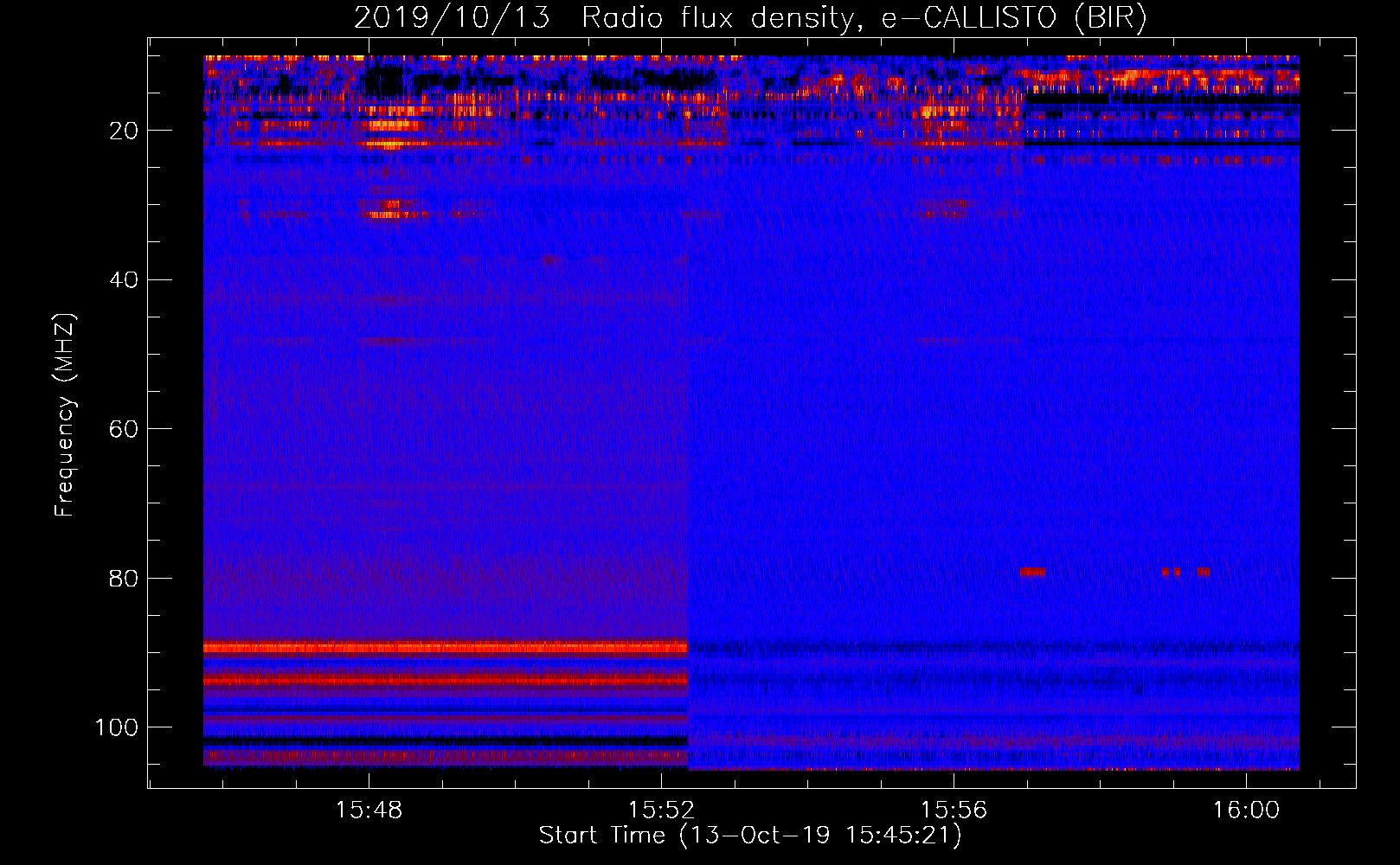
Task: Click the "Frequency (MHZ)" axis label
Action: [x=65, y=414]
